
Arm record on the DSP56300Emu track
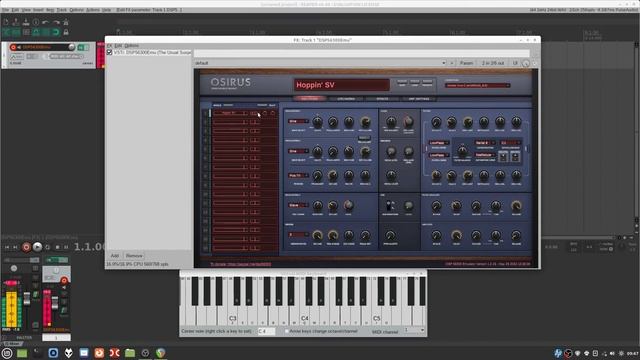[x=13, y=47]
